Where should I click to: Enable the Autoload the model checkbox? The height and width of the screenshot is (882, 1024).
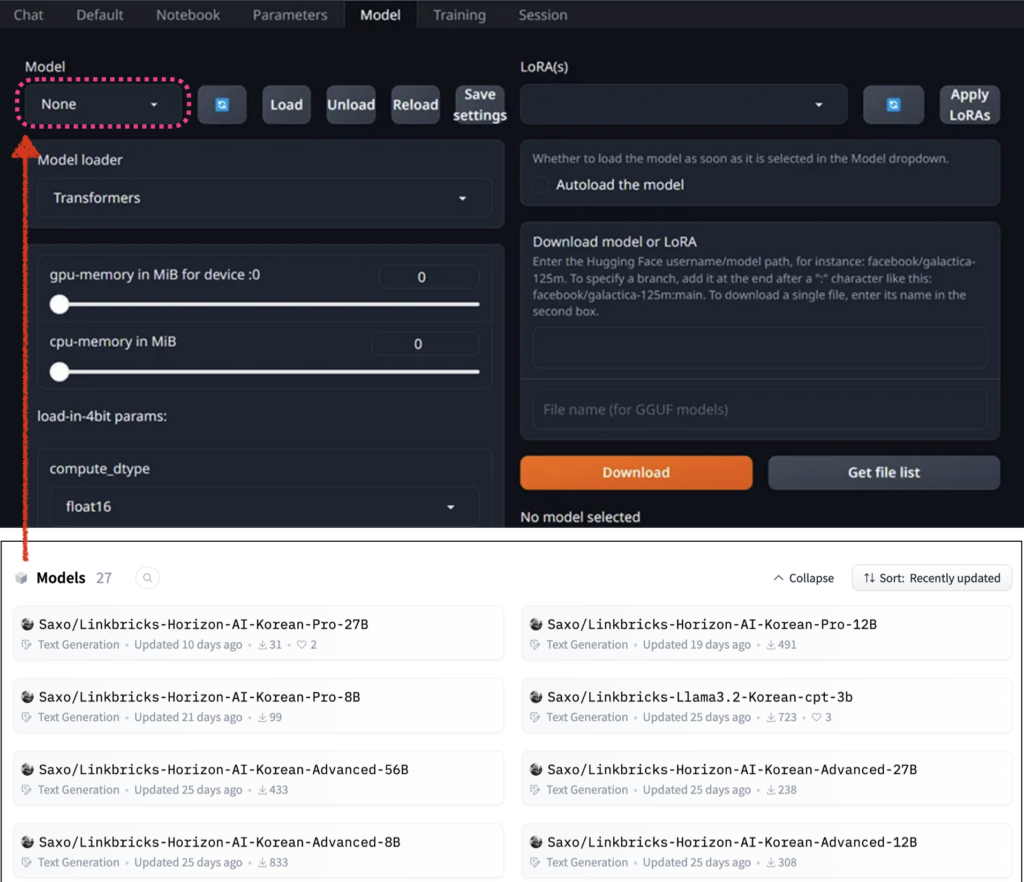(540, 184)
